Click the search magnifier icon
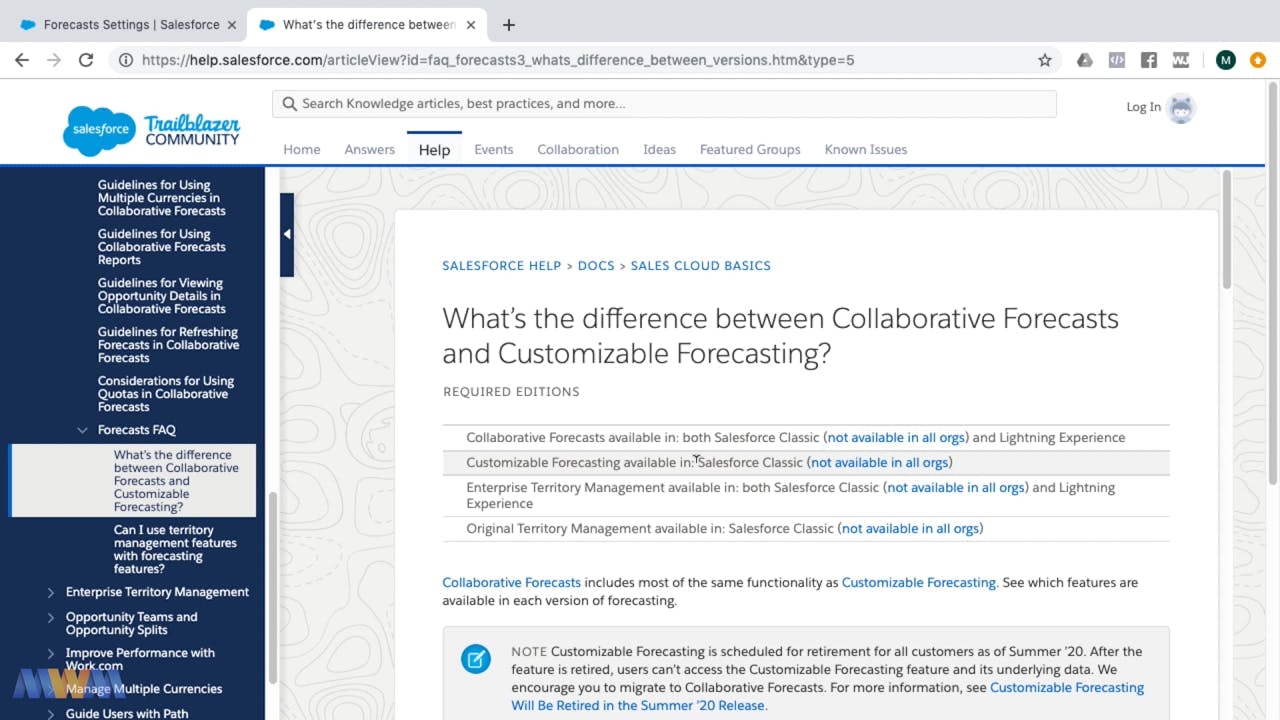The height and width of the screenshot is (720, 1280). pyautogui.click(x=289, y=104)
